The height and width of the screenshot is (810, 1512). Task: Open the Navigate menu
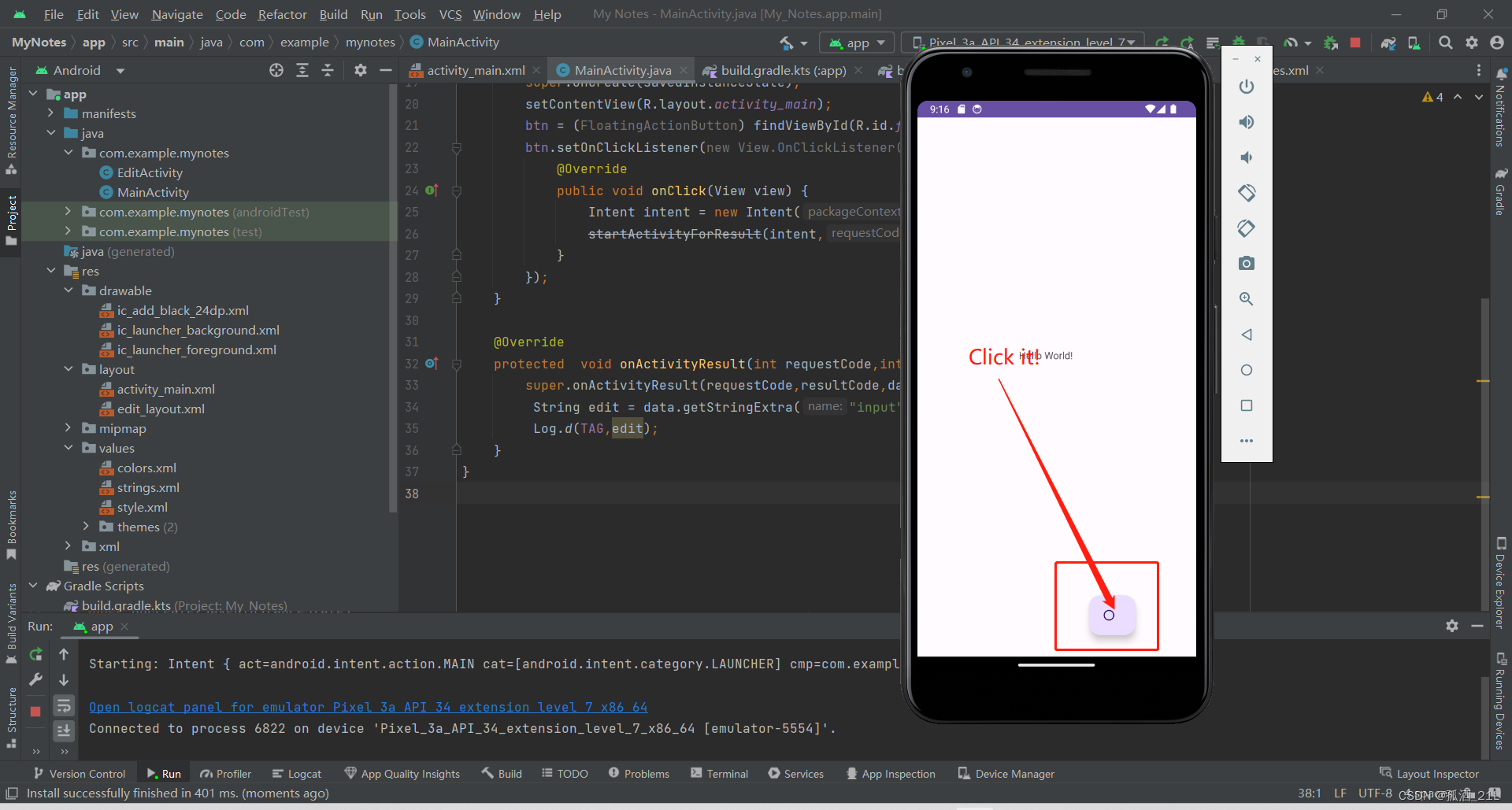(176, 14)
